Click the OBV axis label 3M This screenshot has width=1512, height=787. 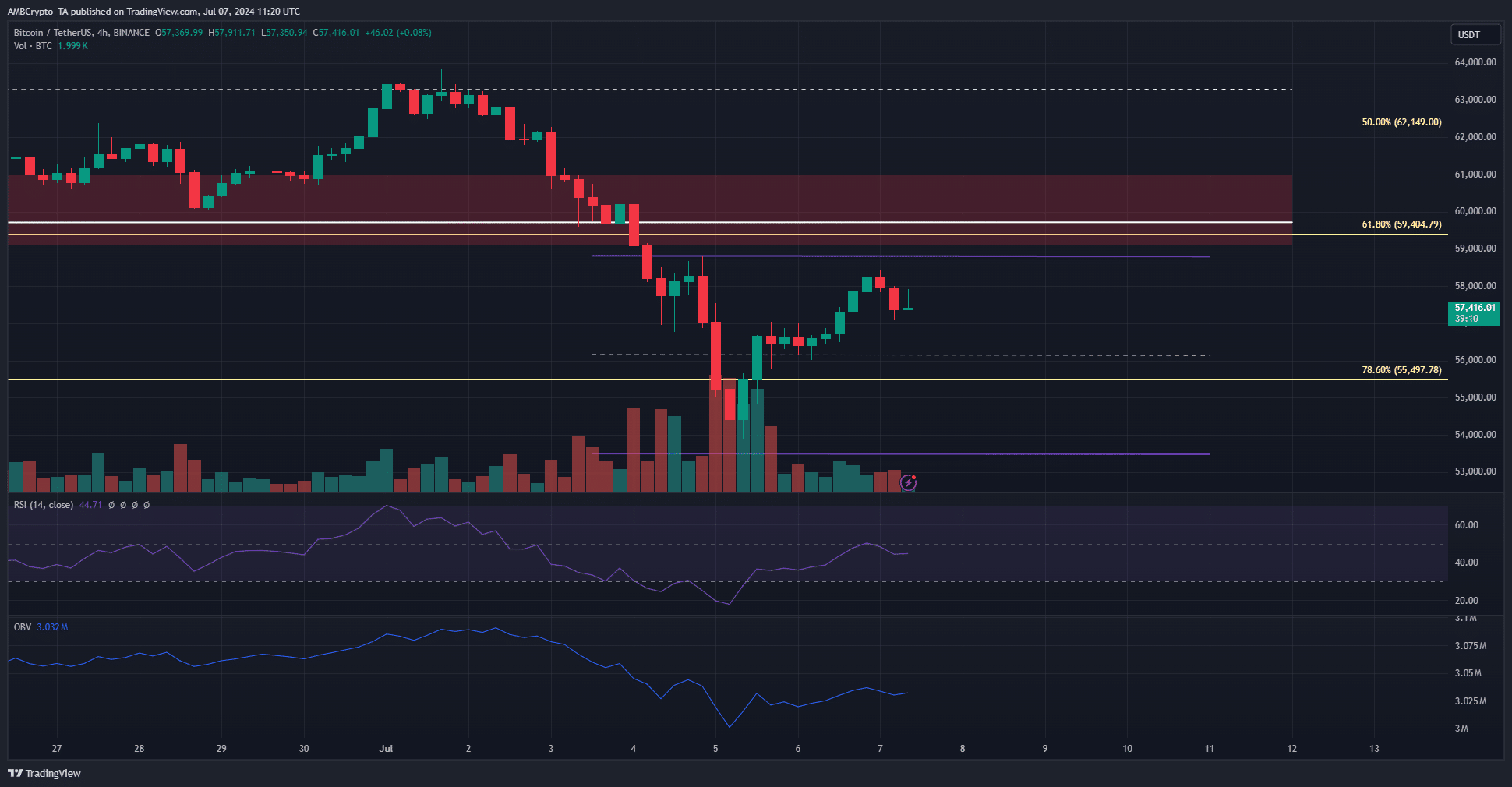pos(1461,729)
